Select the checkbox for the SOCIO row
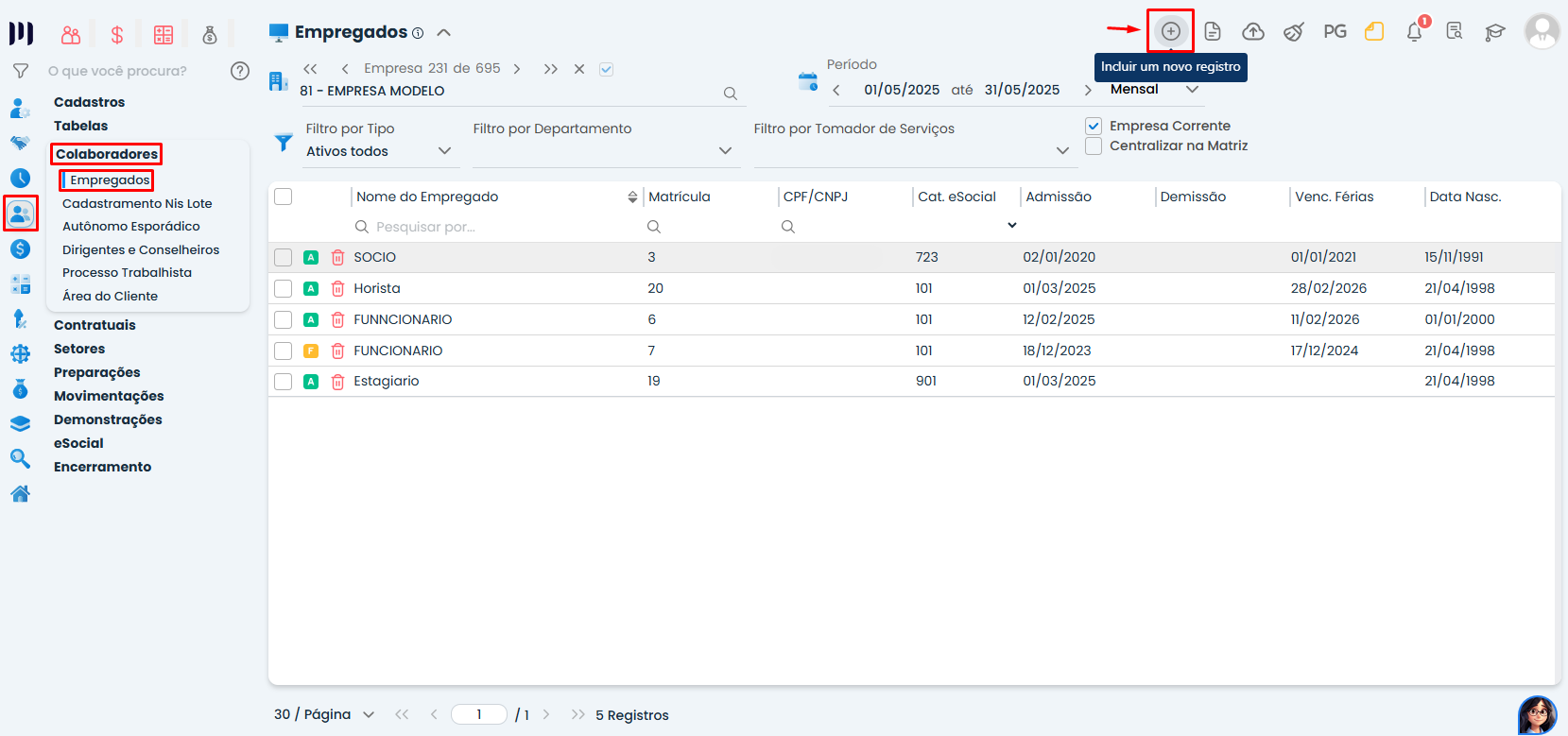The height and width of the screenshot is (736, 1568). point(283,257)
